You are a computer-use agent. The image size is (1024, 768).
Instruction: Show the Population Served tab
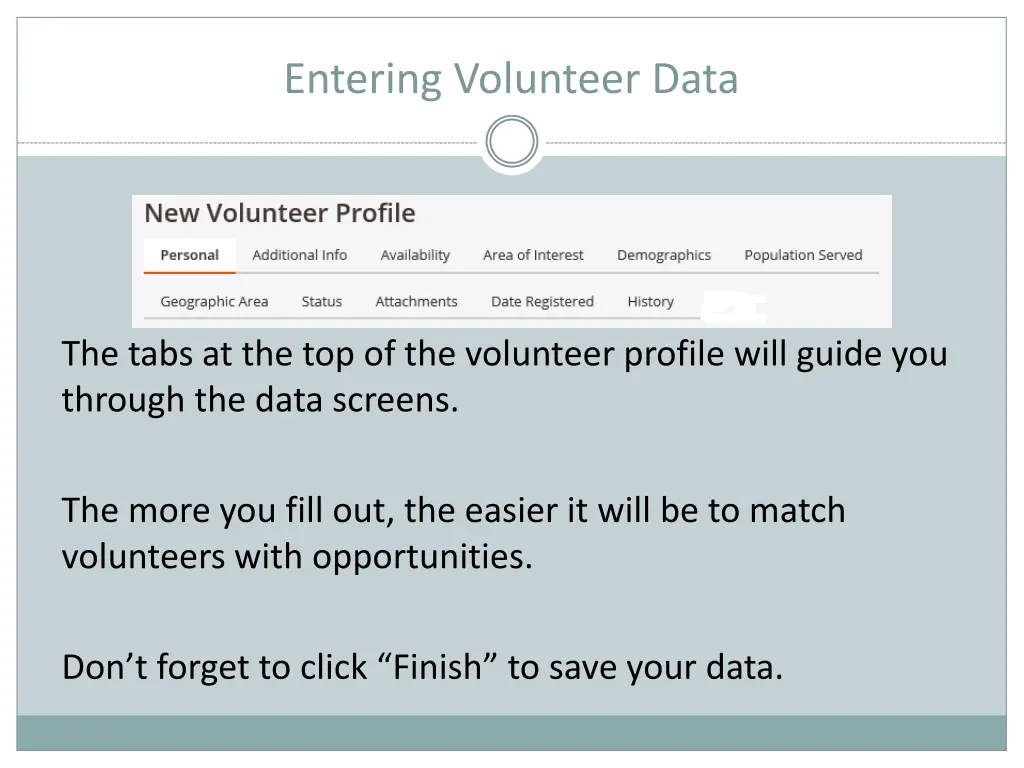[x=803, y=255]
